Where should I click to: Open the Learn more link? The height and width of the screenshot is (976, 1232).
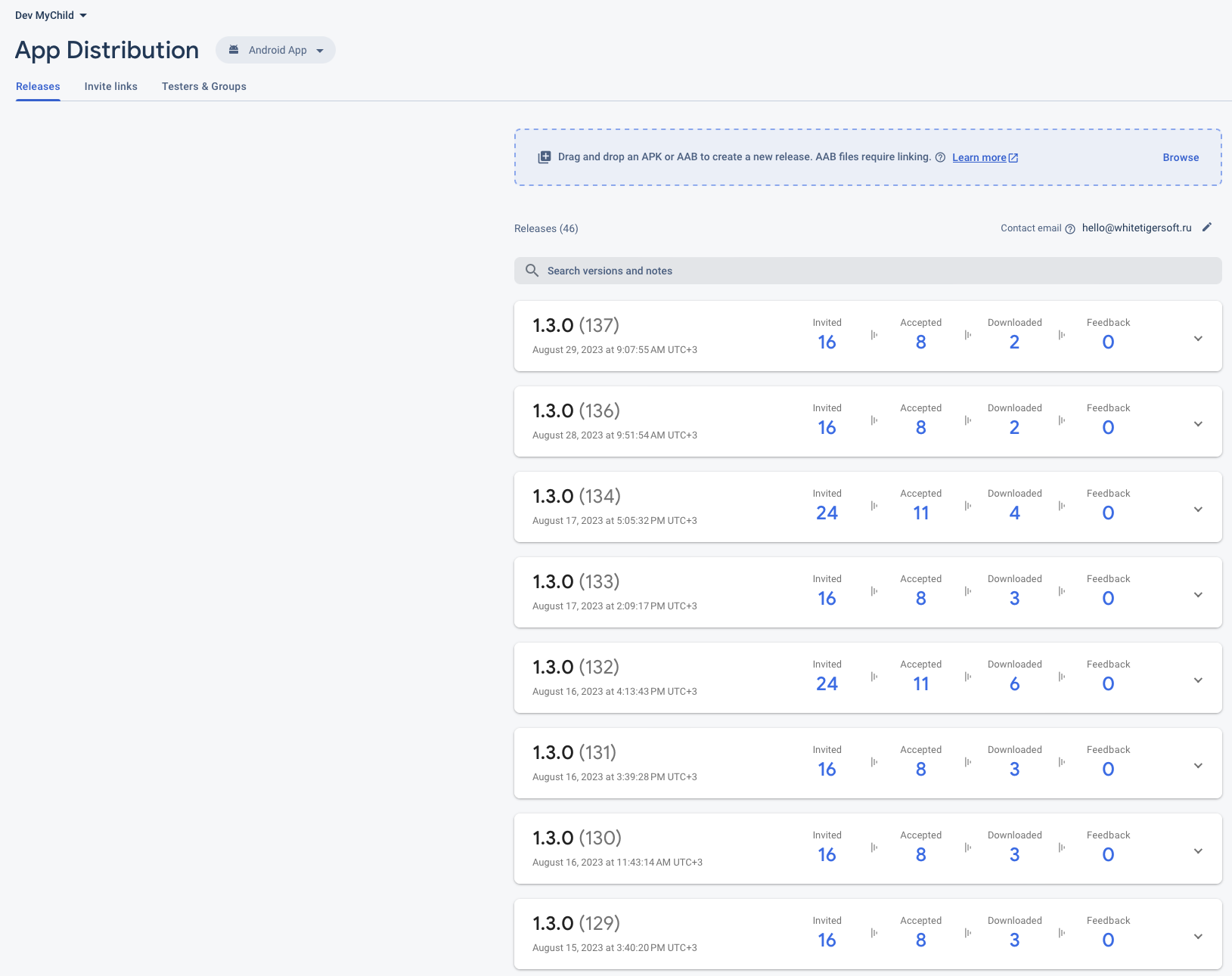click(x=985, y=157)
